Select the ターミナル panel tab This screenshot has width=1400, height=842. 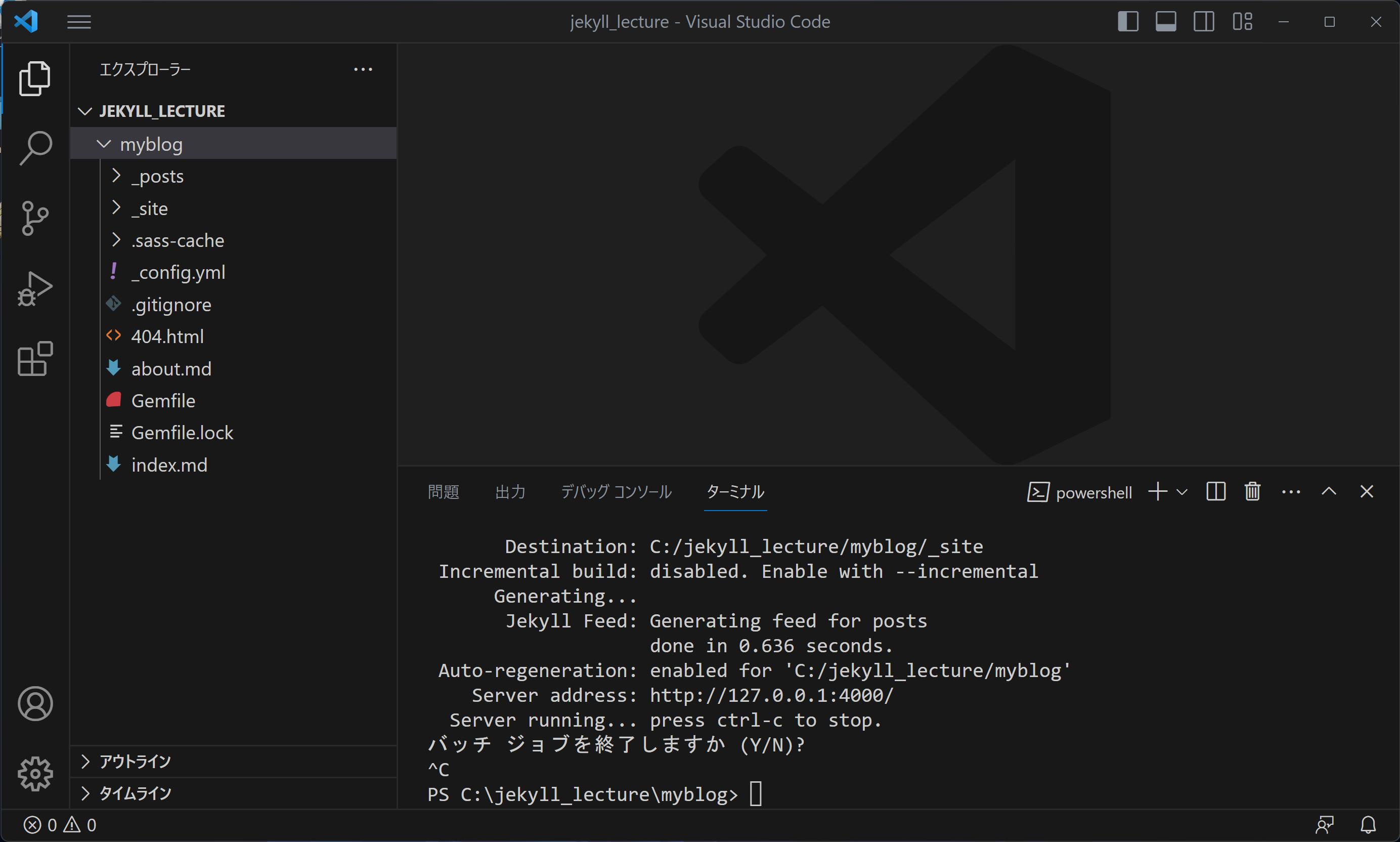click(735, 491)
